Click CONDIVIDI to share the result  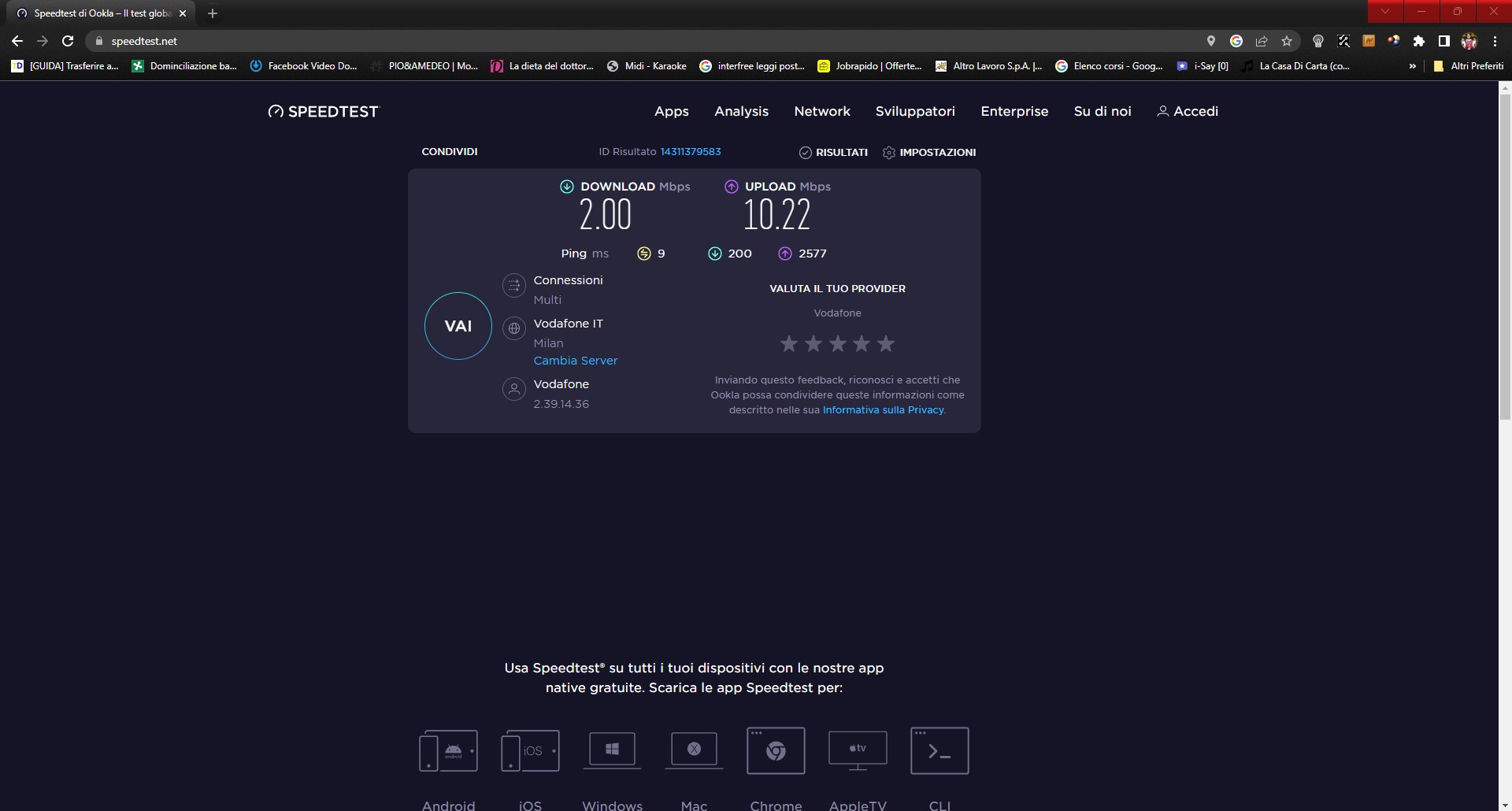point(450,151)
